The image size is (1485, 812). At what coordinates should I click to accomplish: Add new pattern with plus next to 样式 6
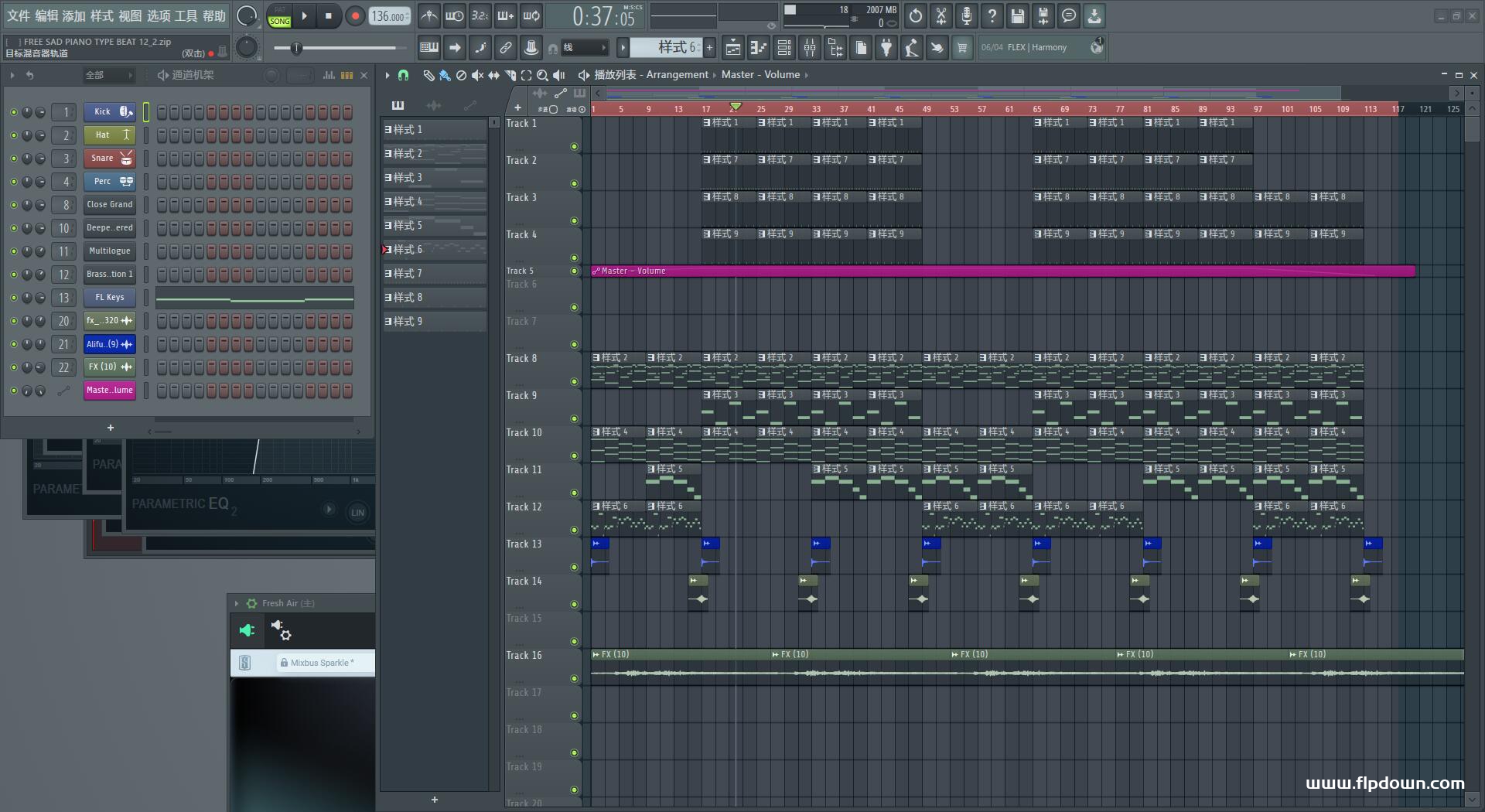point(709,48)
